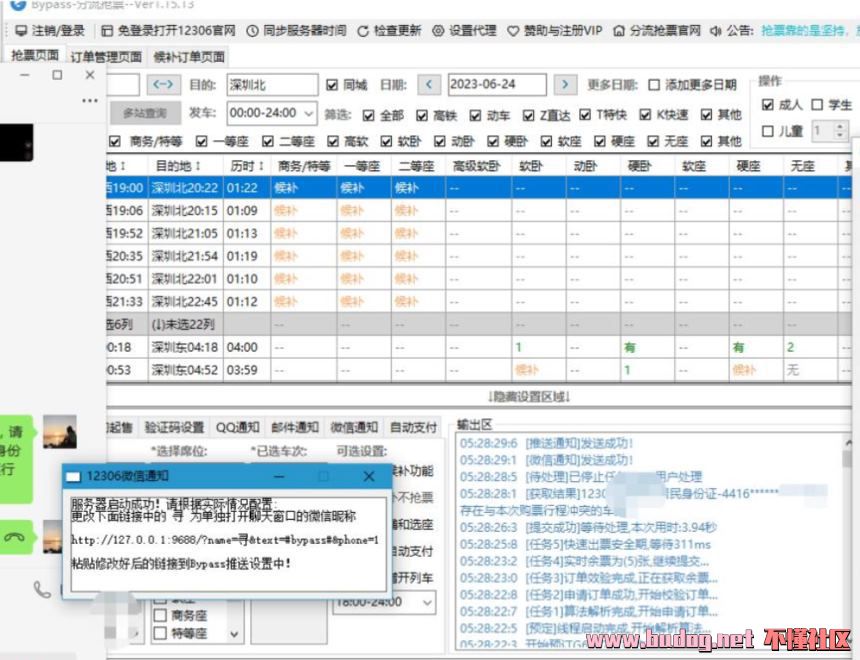Image resolution: width=860 pixels, height=660 pixels.
Task: Check the 儿童 passenger checkbox
Action: coord(768,131)
